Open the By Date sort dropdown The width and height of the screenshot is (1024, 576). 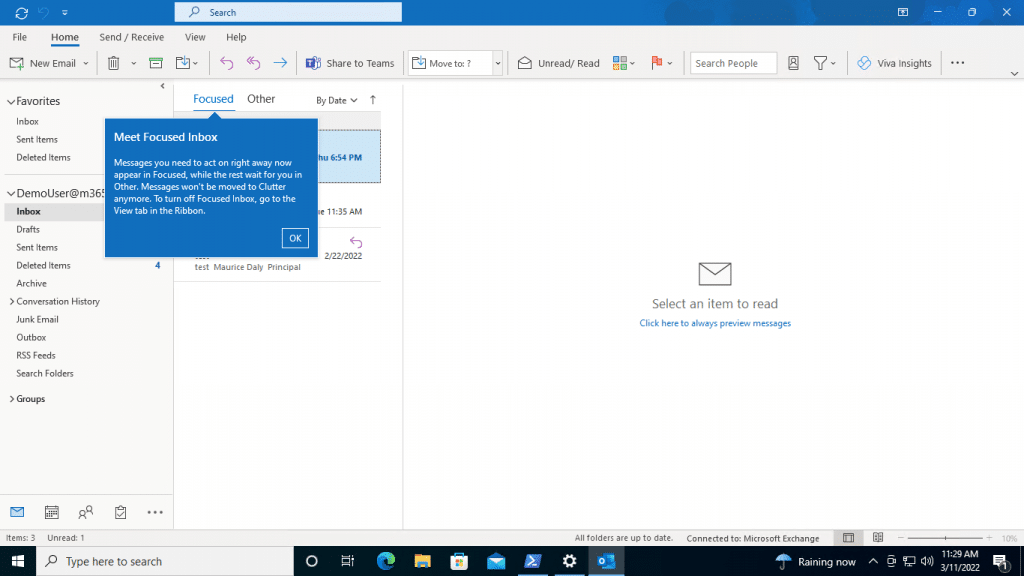tap(337, 101)
